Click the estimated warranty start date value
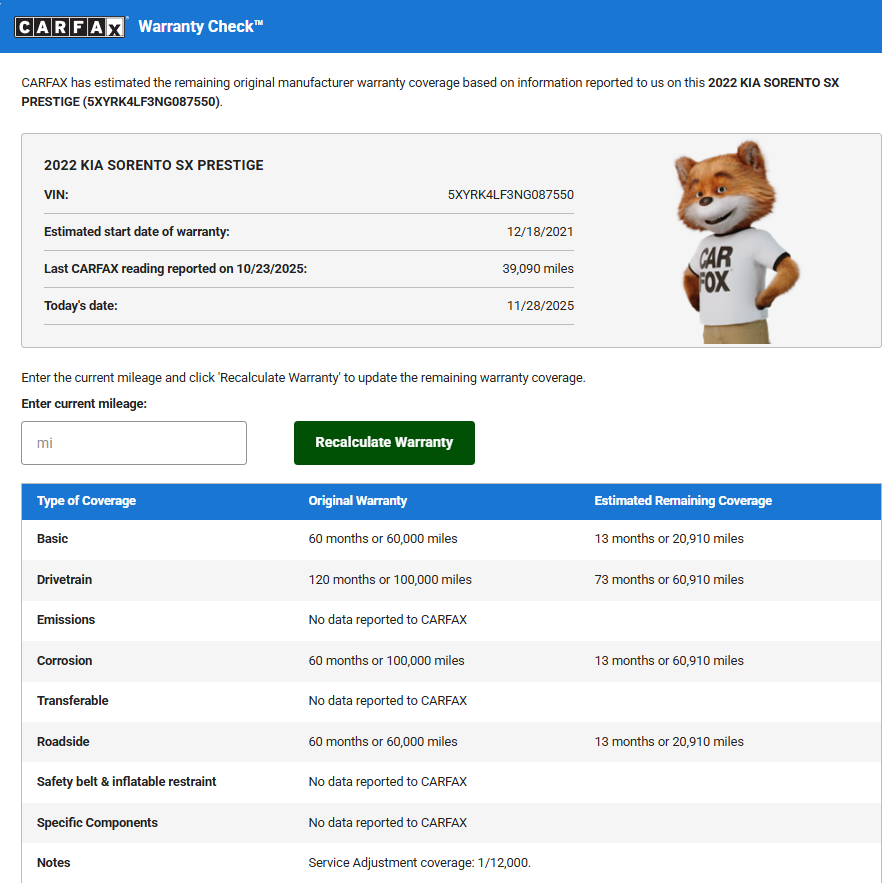Screen dimensions: 882x883 click(x=540, y=232)
